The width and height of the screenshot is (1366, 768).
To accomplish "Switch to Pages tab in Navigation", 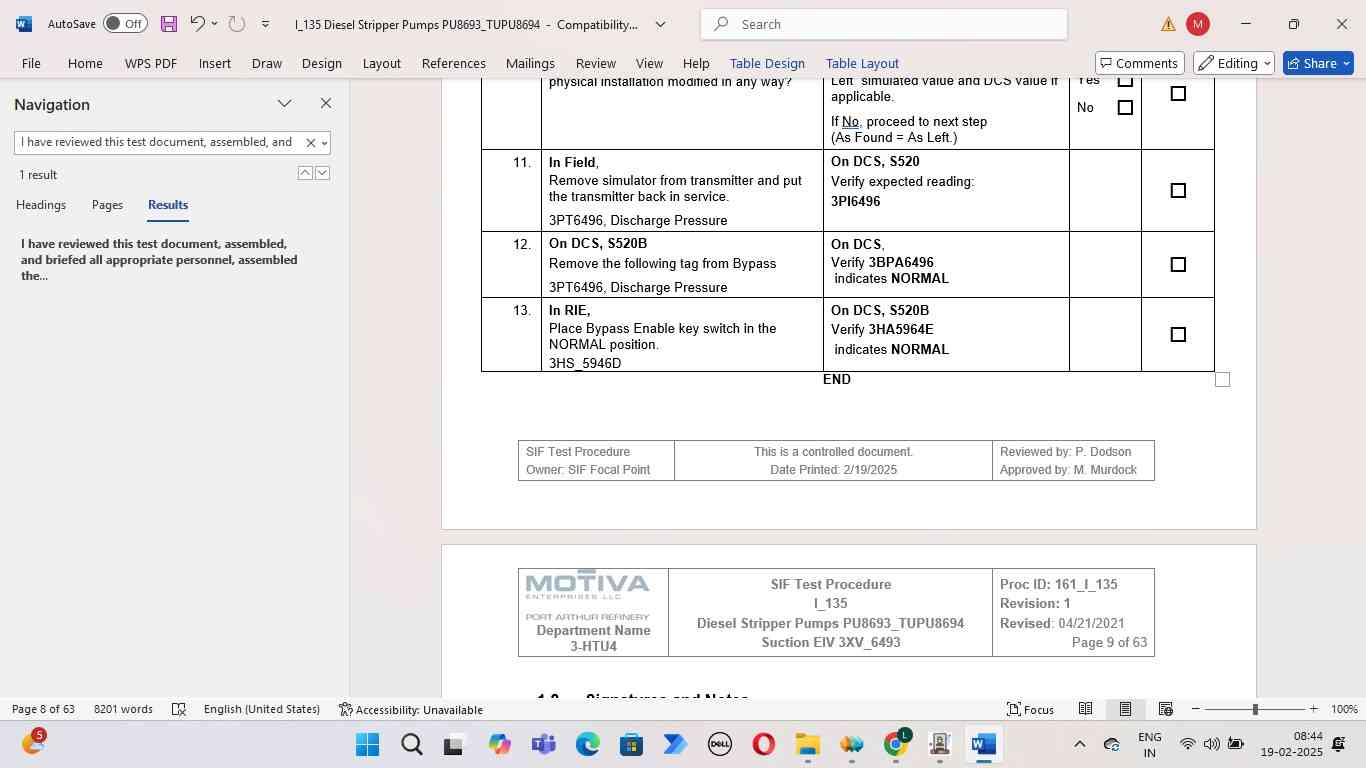I will pos(107,205).
